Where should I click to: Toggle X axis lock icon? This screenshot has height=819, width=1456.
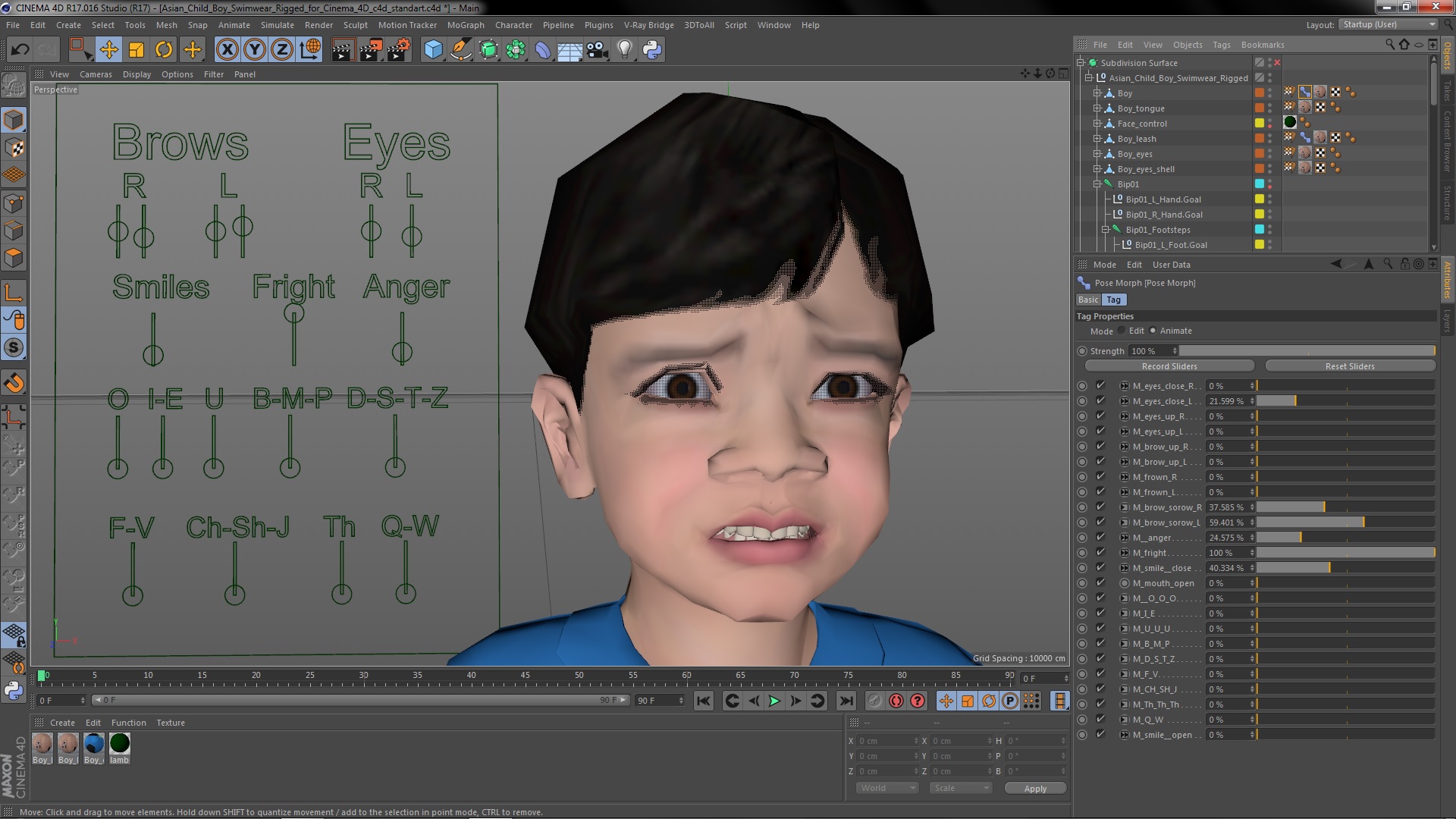tap(227, 50)
